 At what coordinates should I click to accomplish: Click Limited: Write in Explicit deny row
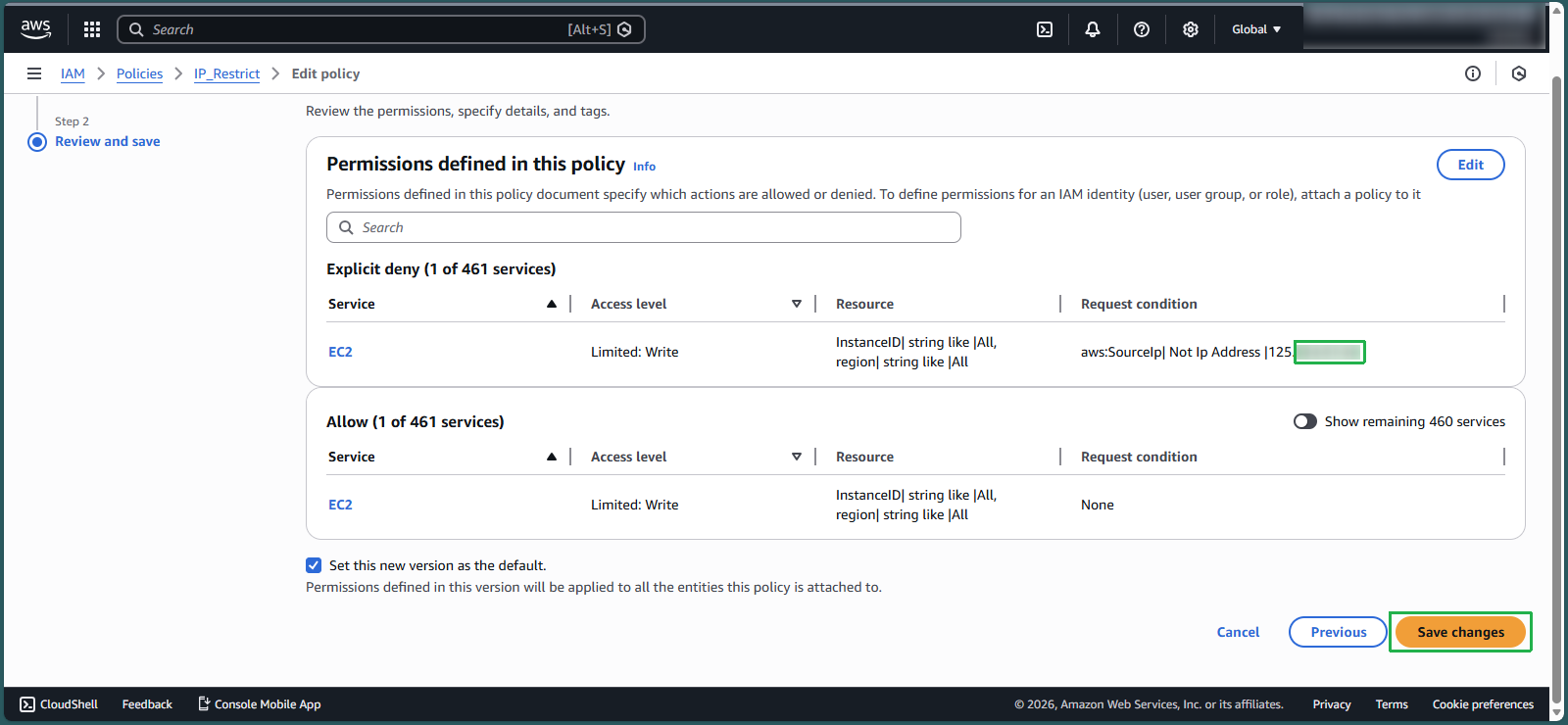634,352
